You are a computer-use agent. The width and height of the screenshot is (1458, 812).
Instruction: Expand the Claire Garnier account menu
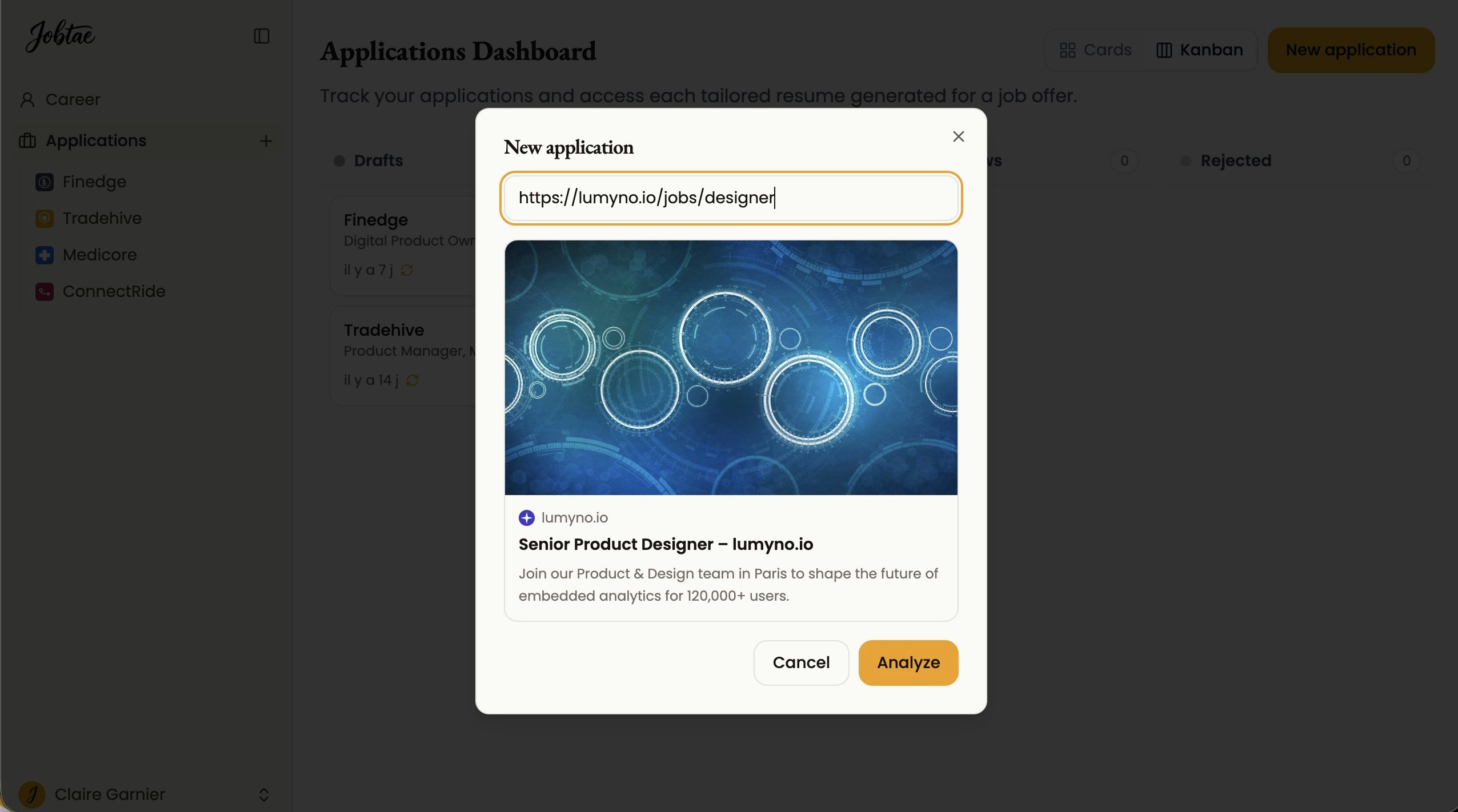(264, 794)
